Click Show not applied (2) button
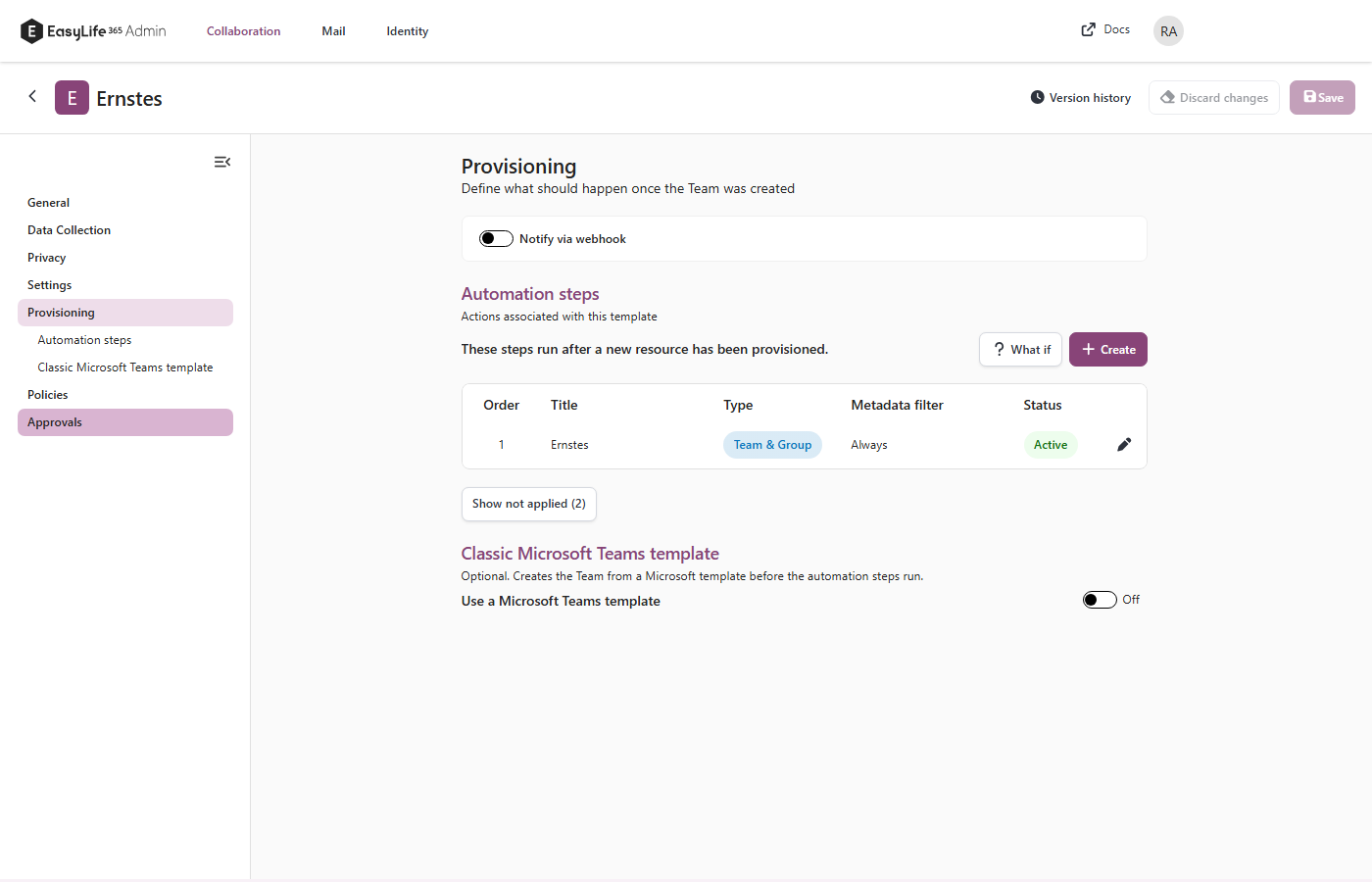This screenshot has width=1372, height=882. pos(529,504)
